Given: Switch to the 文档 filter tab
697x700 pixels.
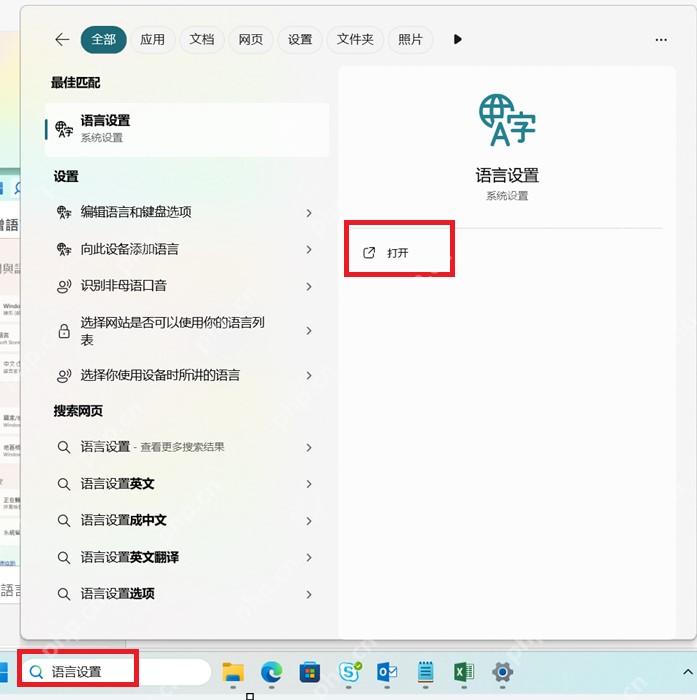Looking at the screenshot, I should tap(201, 40).
